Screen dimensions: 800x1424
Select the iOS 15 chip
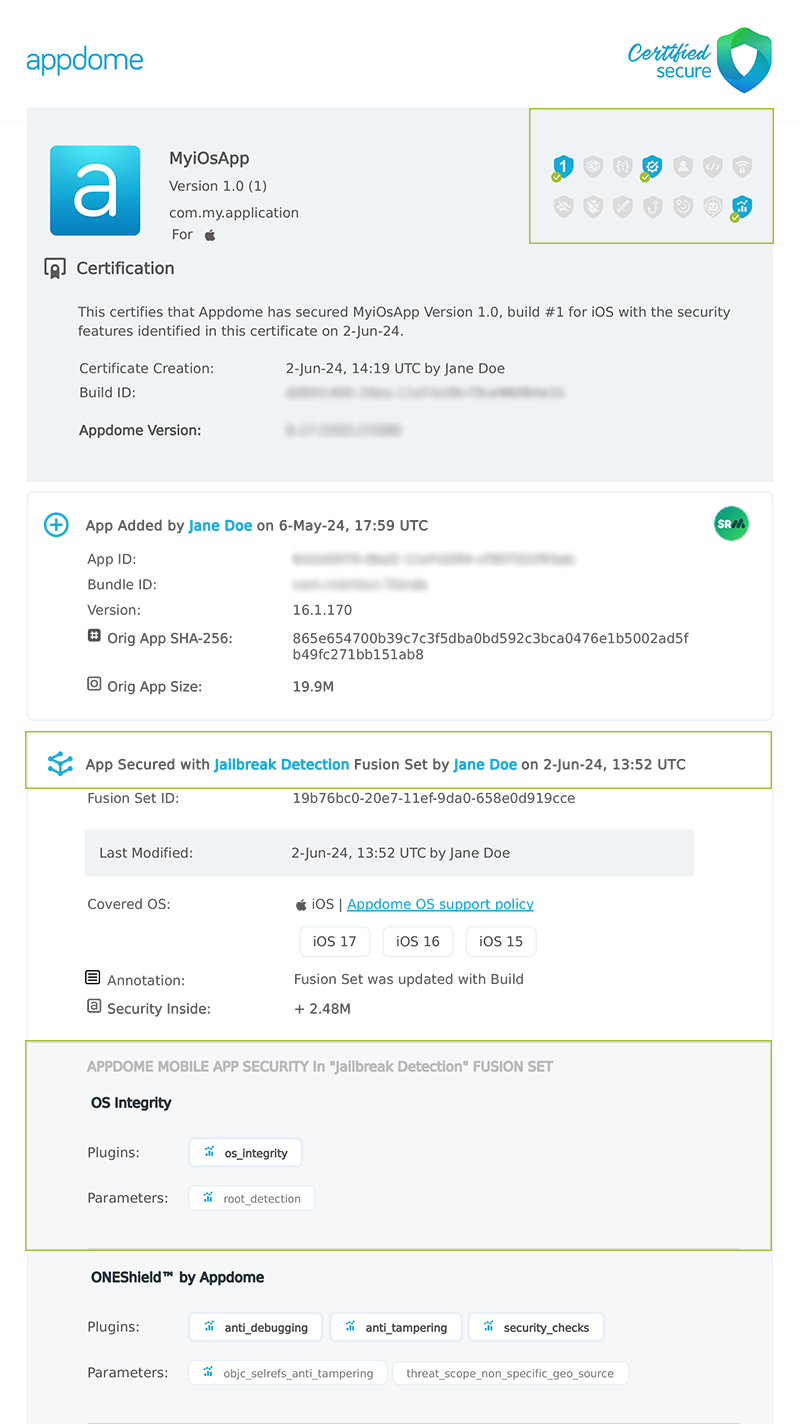(x=500, y=941)
